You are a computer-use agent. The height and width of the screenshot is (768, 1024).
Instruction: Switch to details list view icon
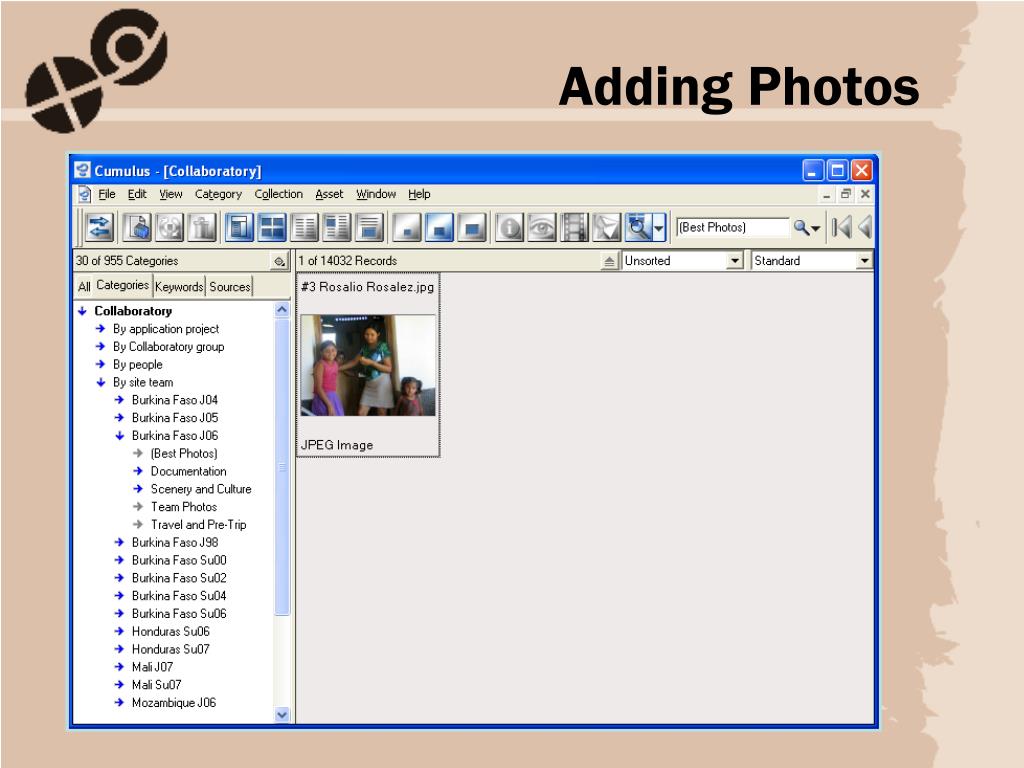pos(304,227)
